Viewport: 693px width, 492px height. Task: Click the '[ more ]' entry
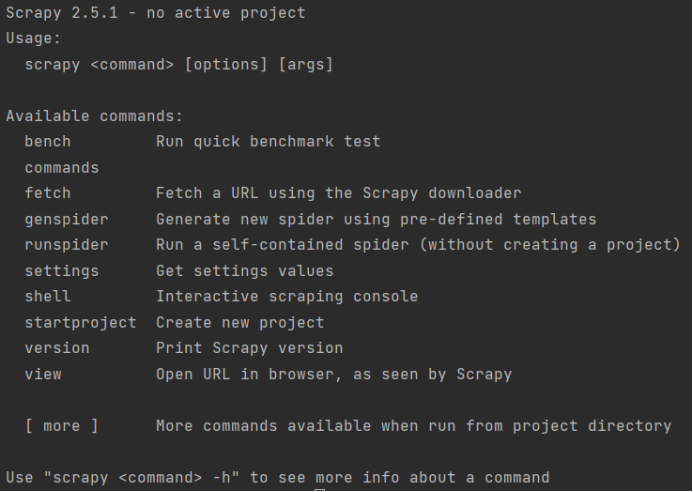(62, 426)
